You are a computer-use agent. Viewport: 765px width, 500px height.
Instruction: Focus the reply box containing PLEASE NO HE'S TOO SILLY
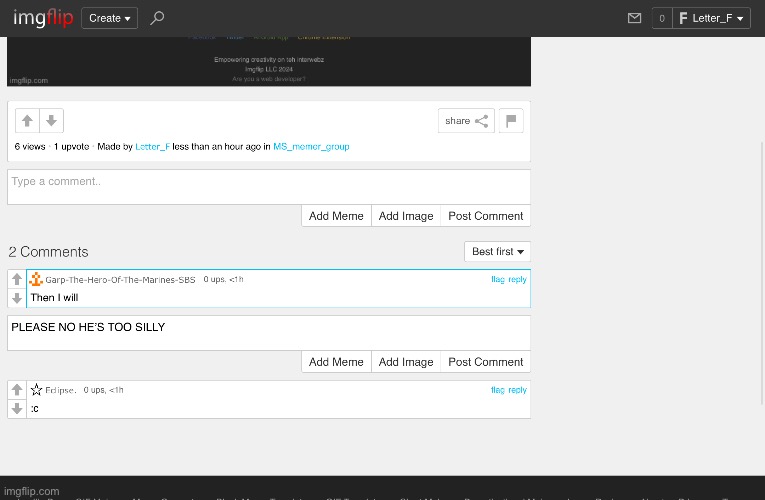269,333
